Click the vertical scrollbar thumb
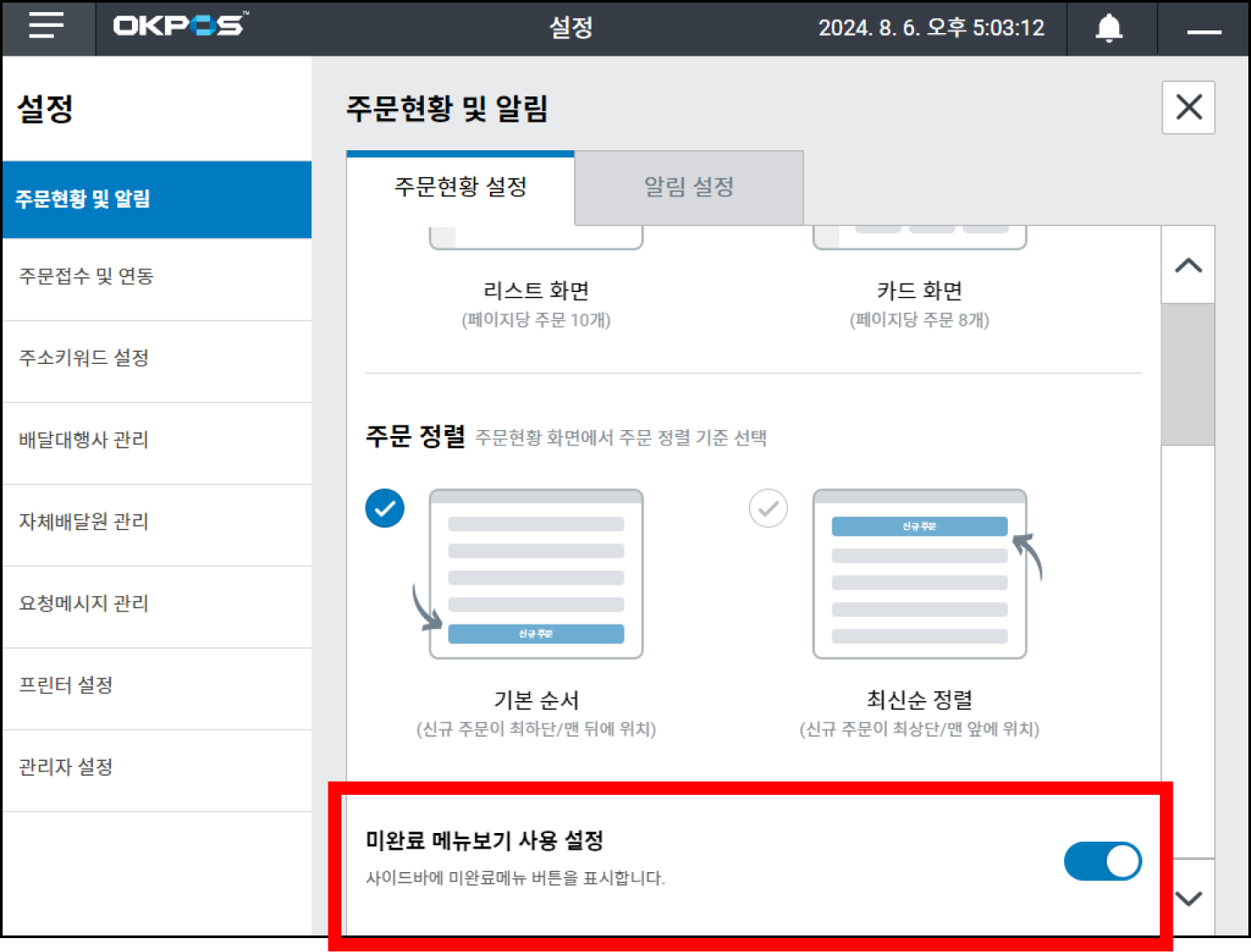 coord(1188,374)
